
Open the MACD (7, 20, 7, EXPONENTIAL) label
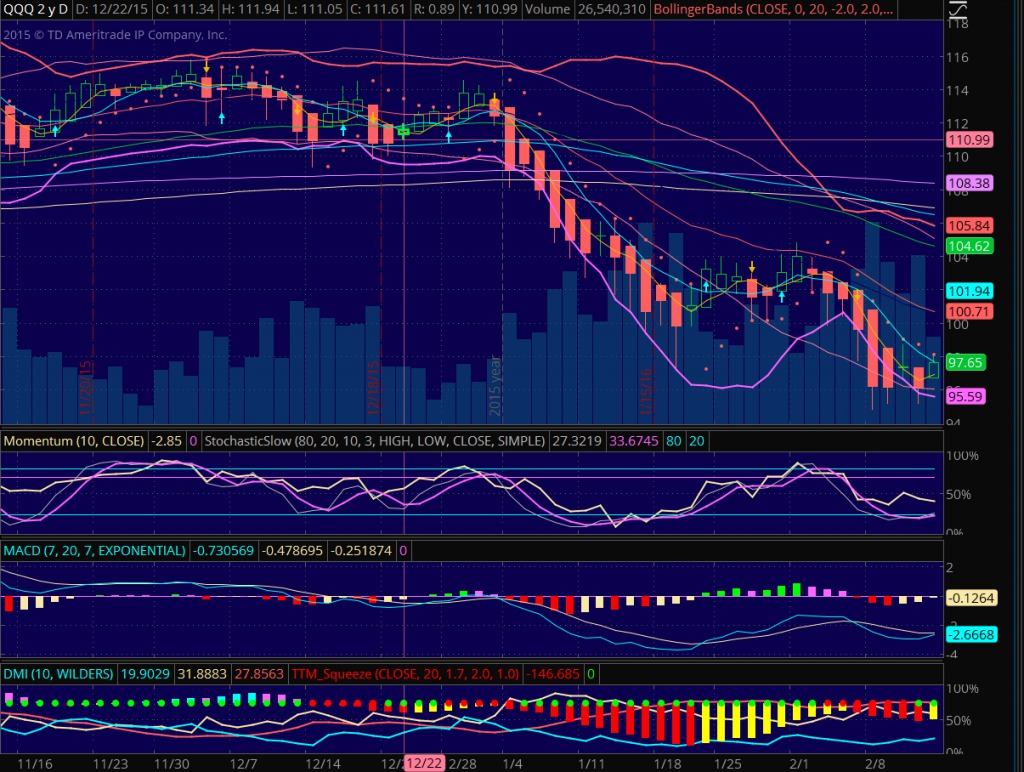[x=94, y=551]
